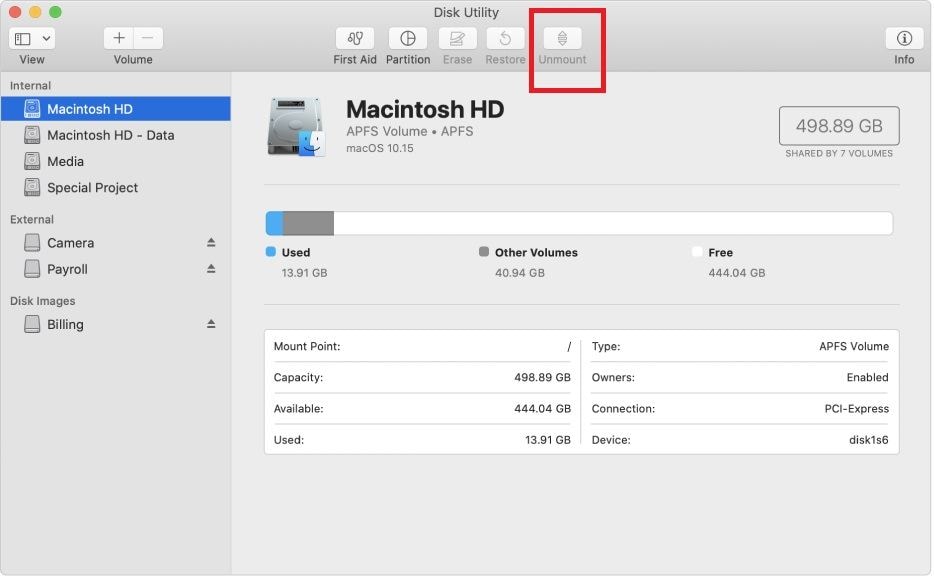Open the View dropdown chevron

46,39
